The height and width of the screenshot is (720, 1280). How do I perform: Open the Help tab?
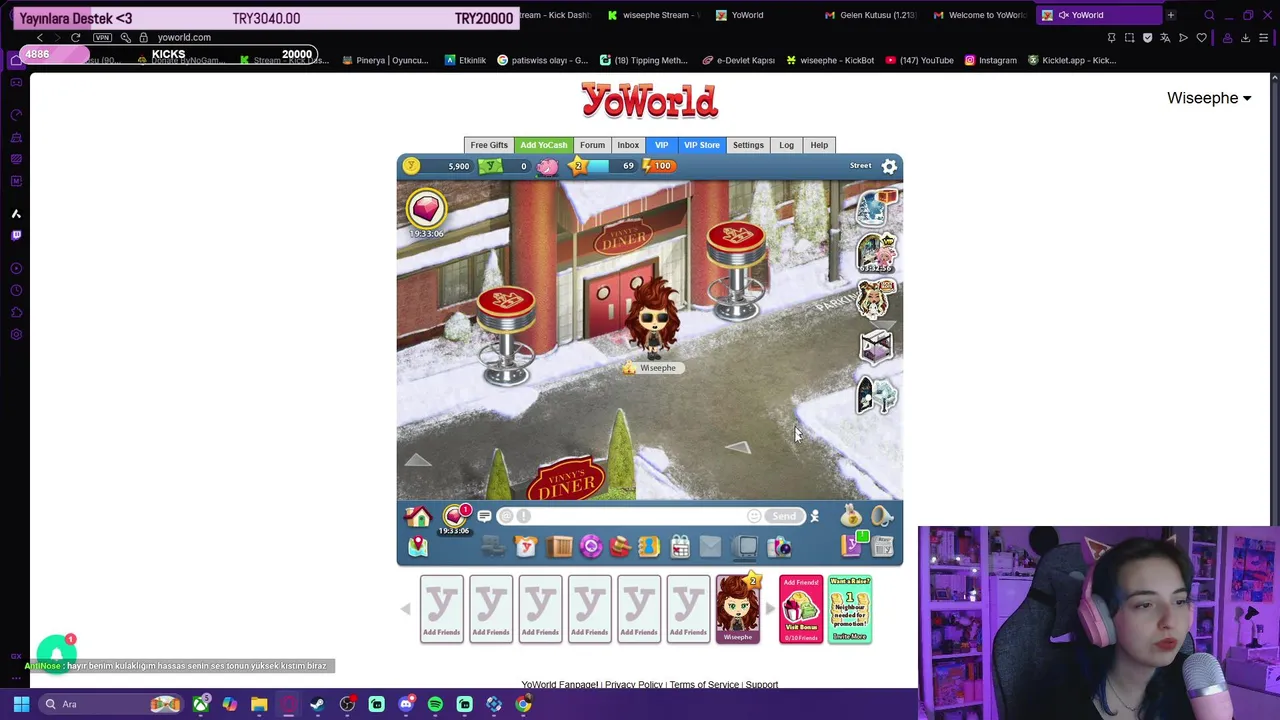tap(819, 145)
